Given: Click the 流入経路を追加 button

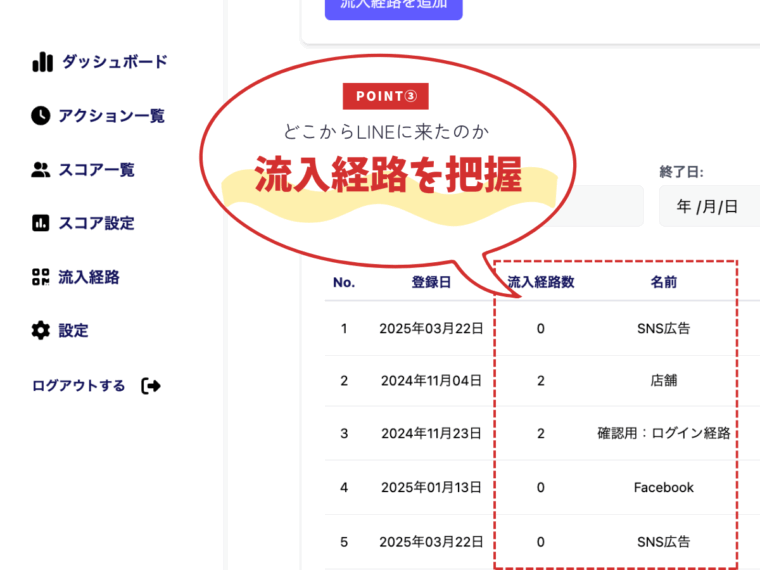Looking at the screenshot, I should click(394, 6).
